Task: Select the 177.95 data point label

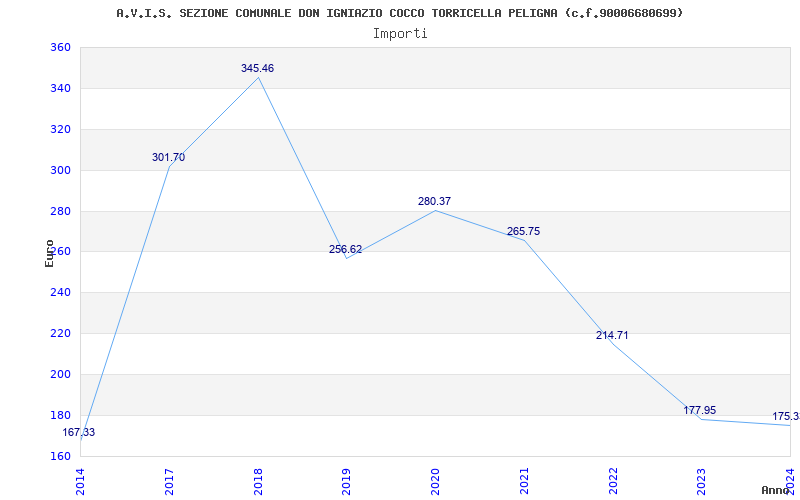Action: pyautogui.click(x=699, y=411)
